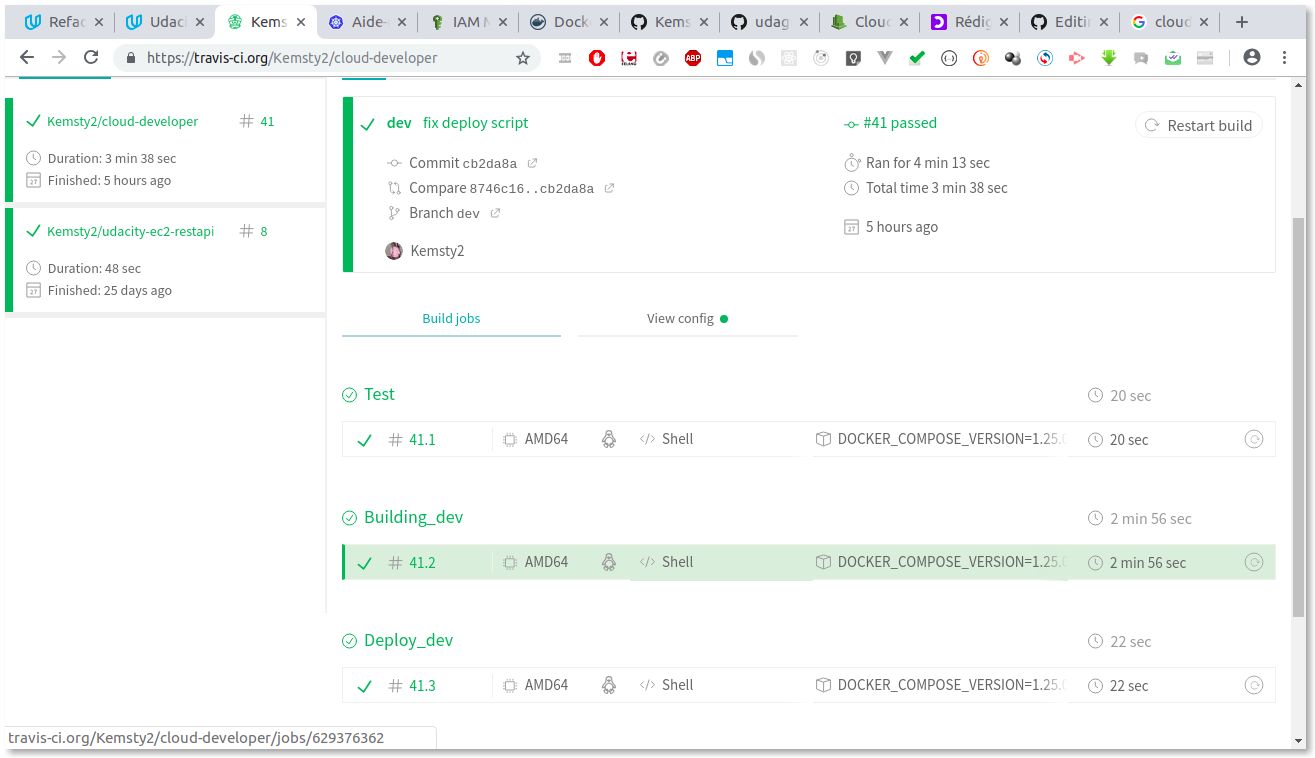1315x758 pixels.
Task: Open the green download-arrow extension icon
Action: tap(1109, 58)
